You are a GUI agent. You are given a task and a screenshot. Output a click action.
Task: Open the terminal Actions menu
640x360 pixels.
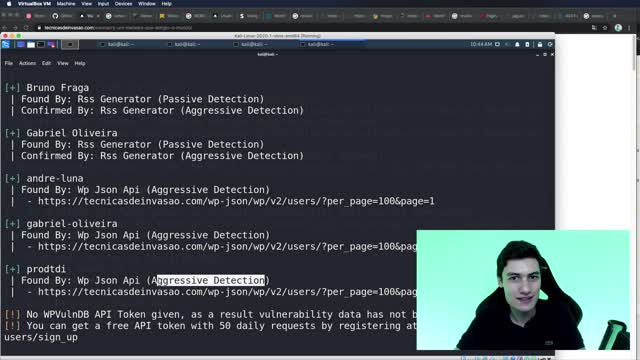click(27, 63)
